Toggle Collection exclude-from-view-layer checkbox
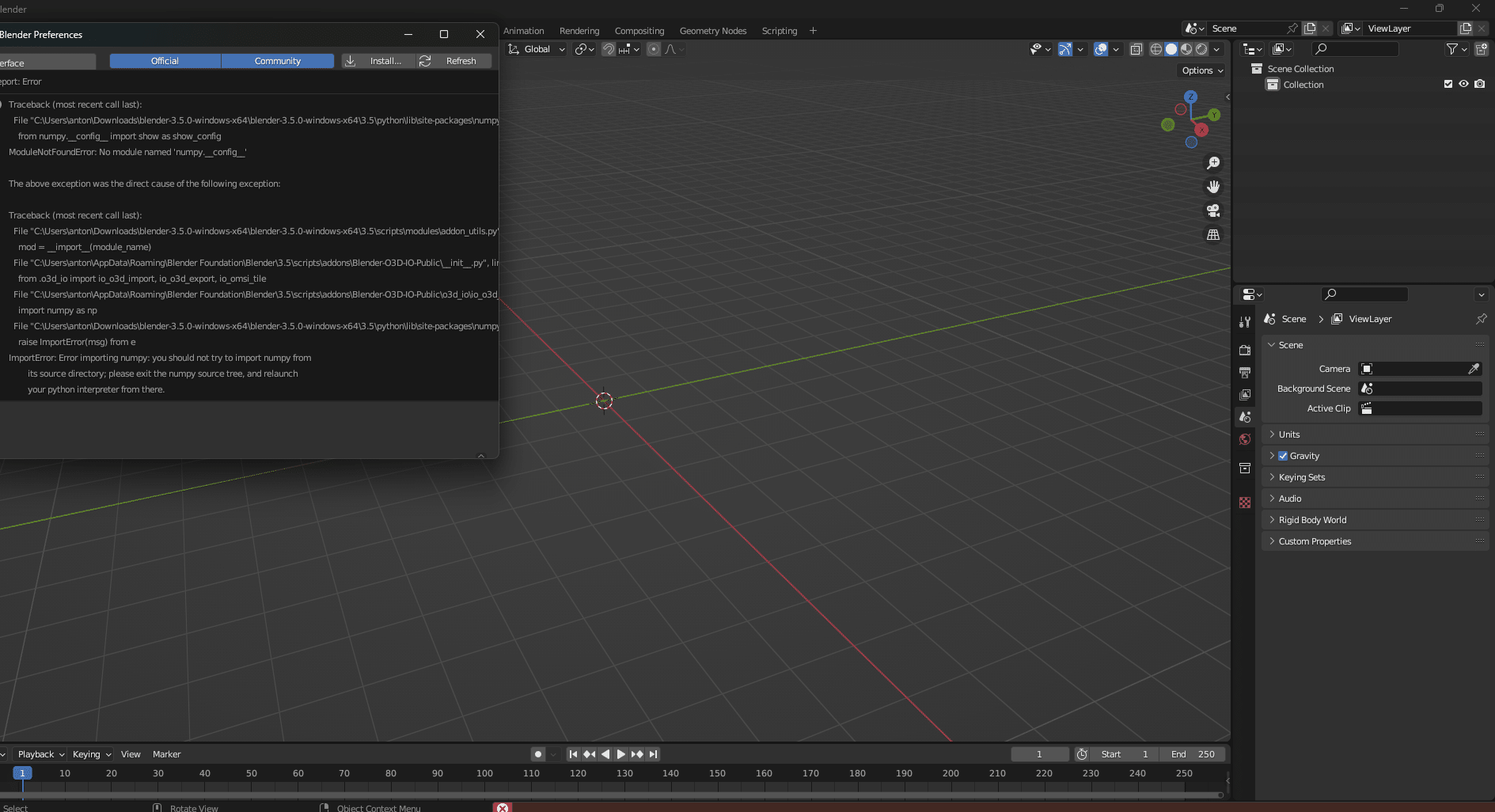Screen dimensions: 1495x812 [x=1448, y=84]
